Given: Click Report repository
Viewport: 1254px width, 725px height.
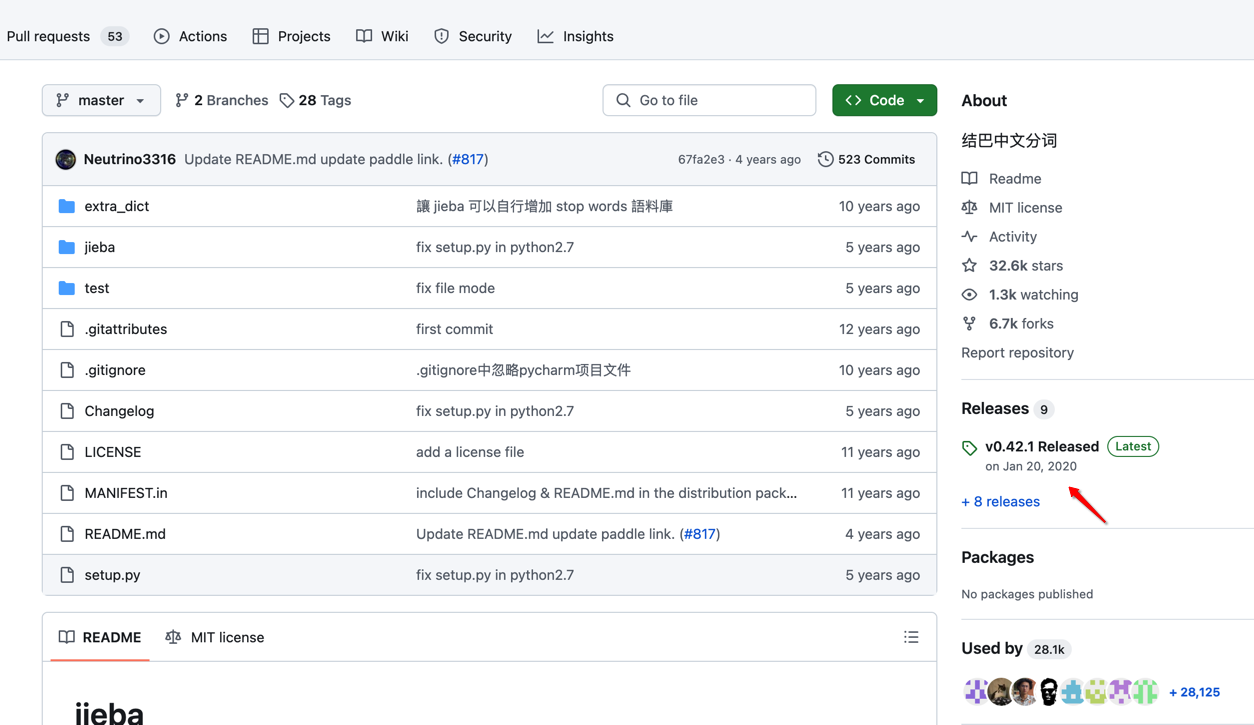Looking at the screenshot, I should pyautogui.click(x=1017, y=353).
